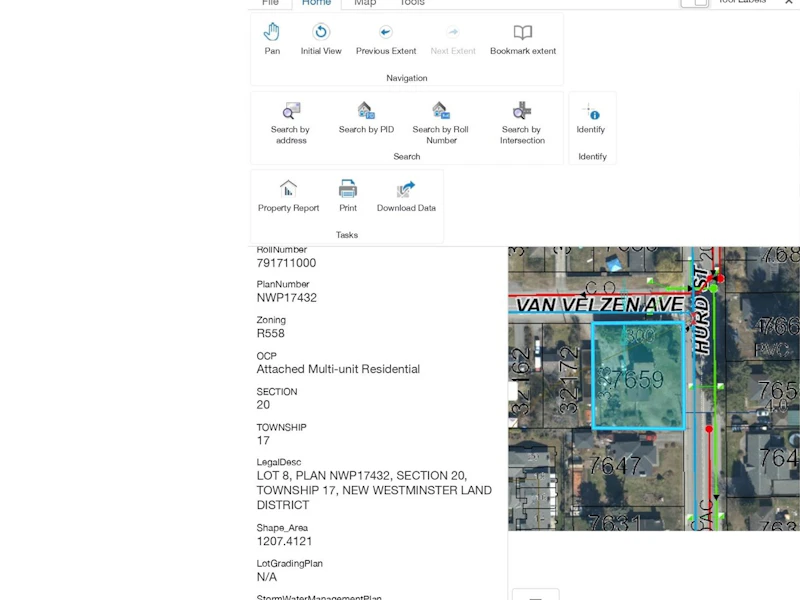The height and width of the screenshot is (600, 800).
Task: Open Search by PID tool
Action: [366, 118]
